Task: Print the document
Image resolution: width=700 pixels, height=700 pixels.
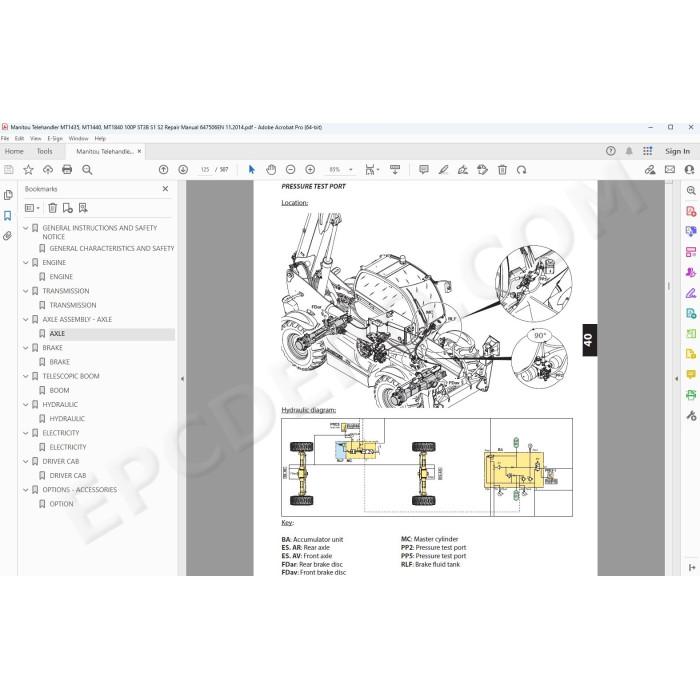Action: pos(67,170)
